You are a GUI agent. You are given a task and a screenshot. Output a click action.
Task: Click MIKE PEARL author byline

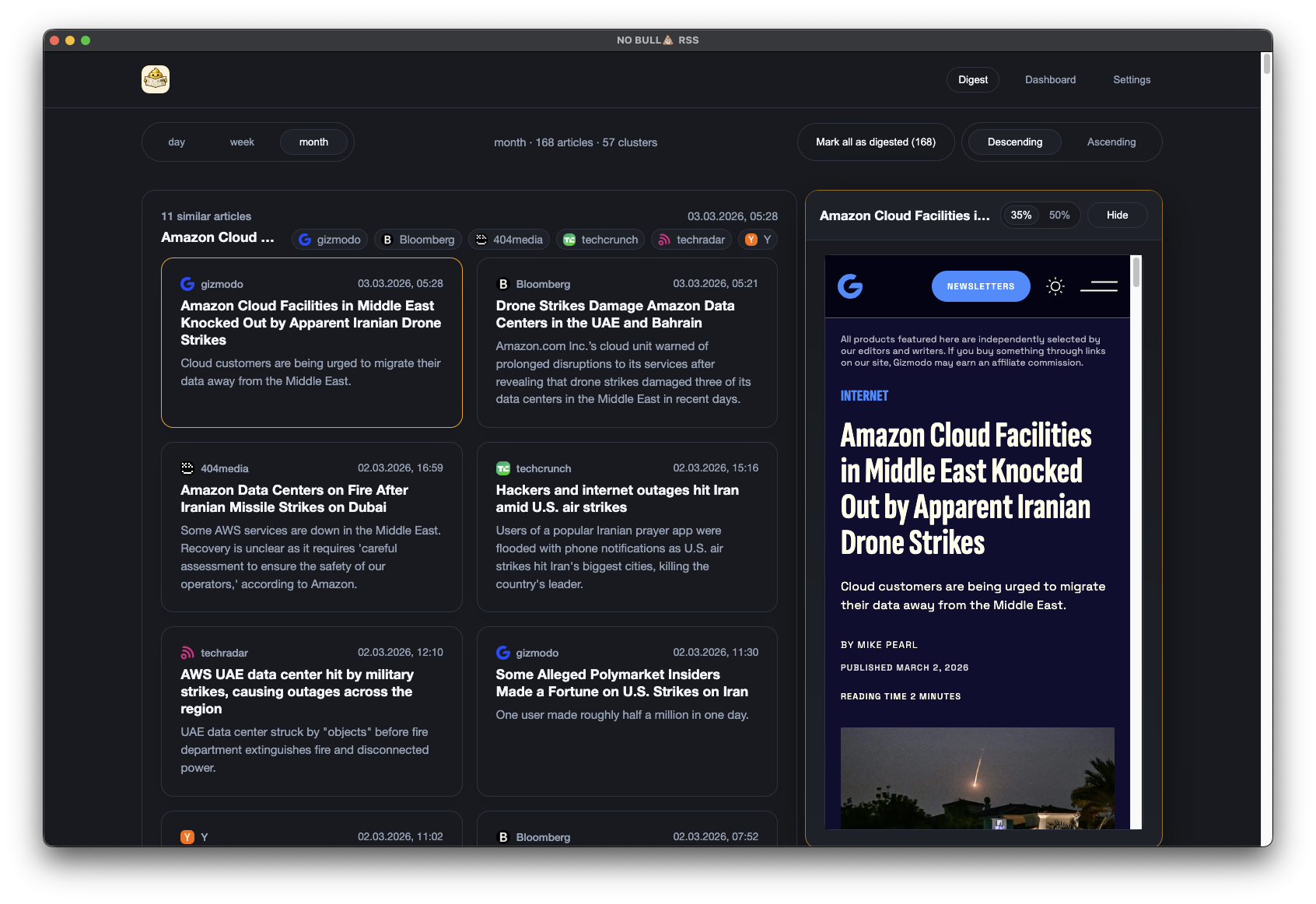click(x=887, y=645)
